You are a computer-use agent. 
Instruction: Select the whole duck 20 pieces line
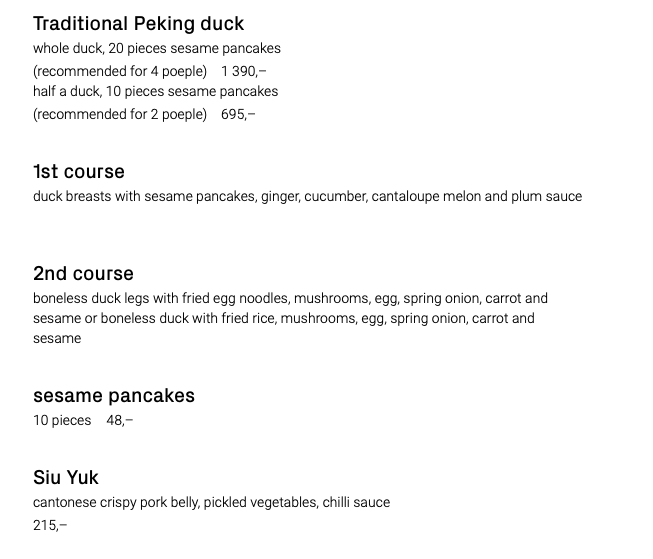[157, 48]
